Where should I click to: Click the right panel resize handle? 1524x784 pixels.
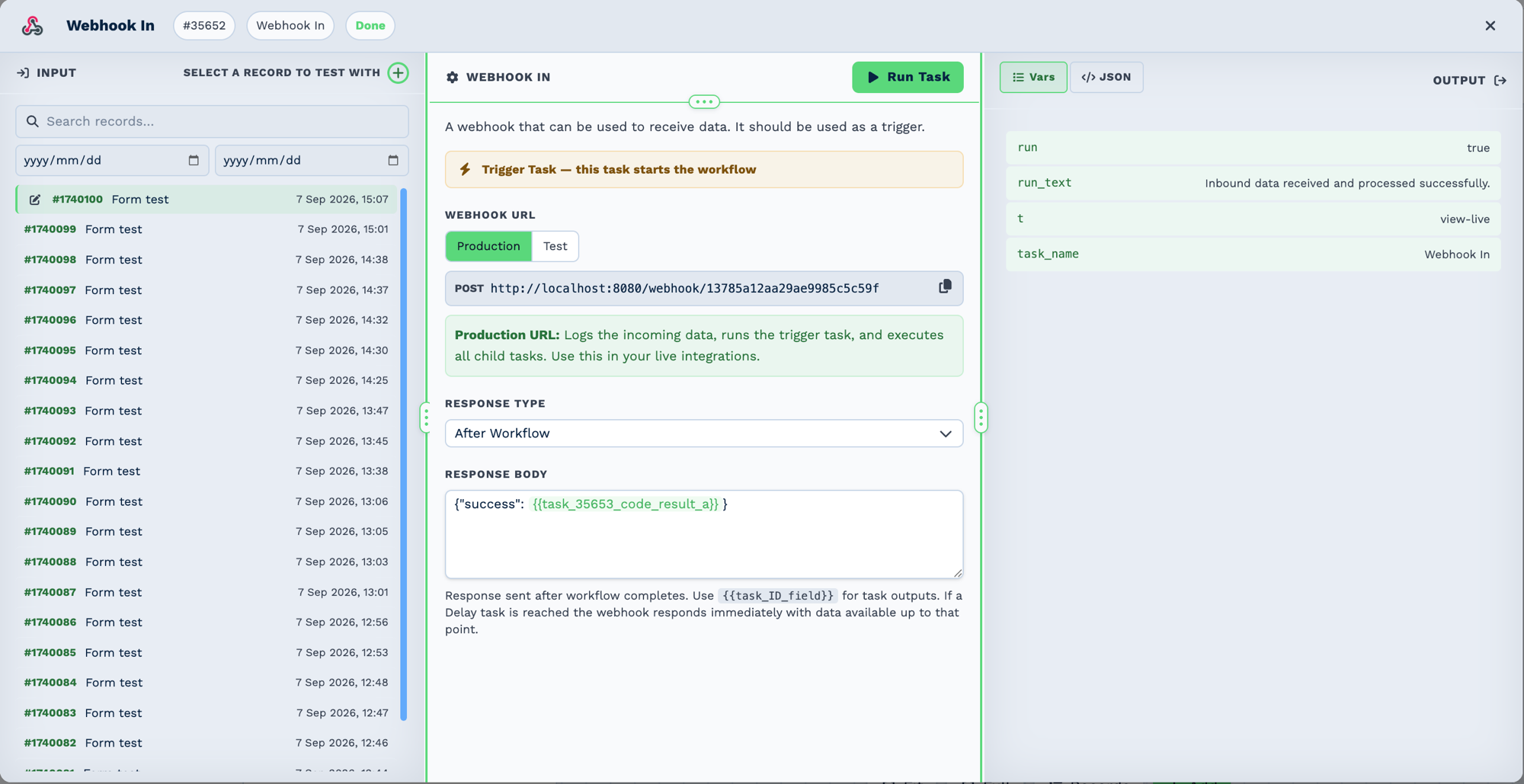tap(981, 418)
